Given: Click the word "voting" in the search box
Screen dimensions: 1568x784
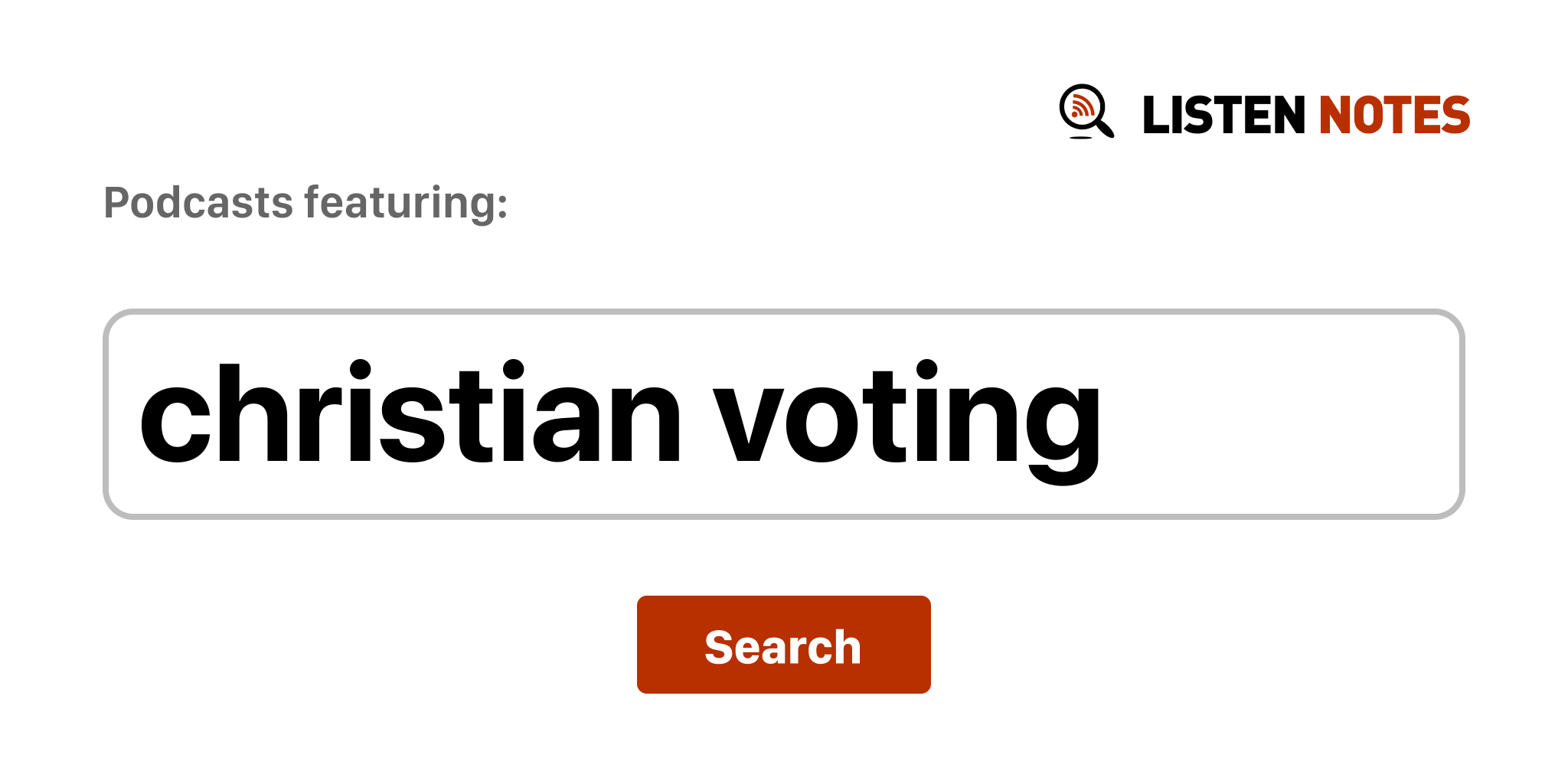Looking at the screenshot, I should pos(906,413).
